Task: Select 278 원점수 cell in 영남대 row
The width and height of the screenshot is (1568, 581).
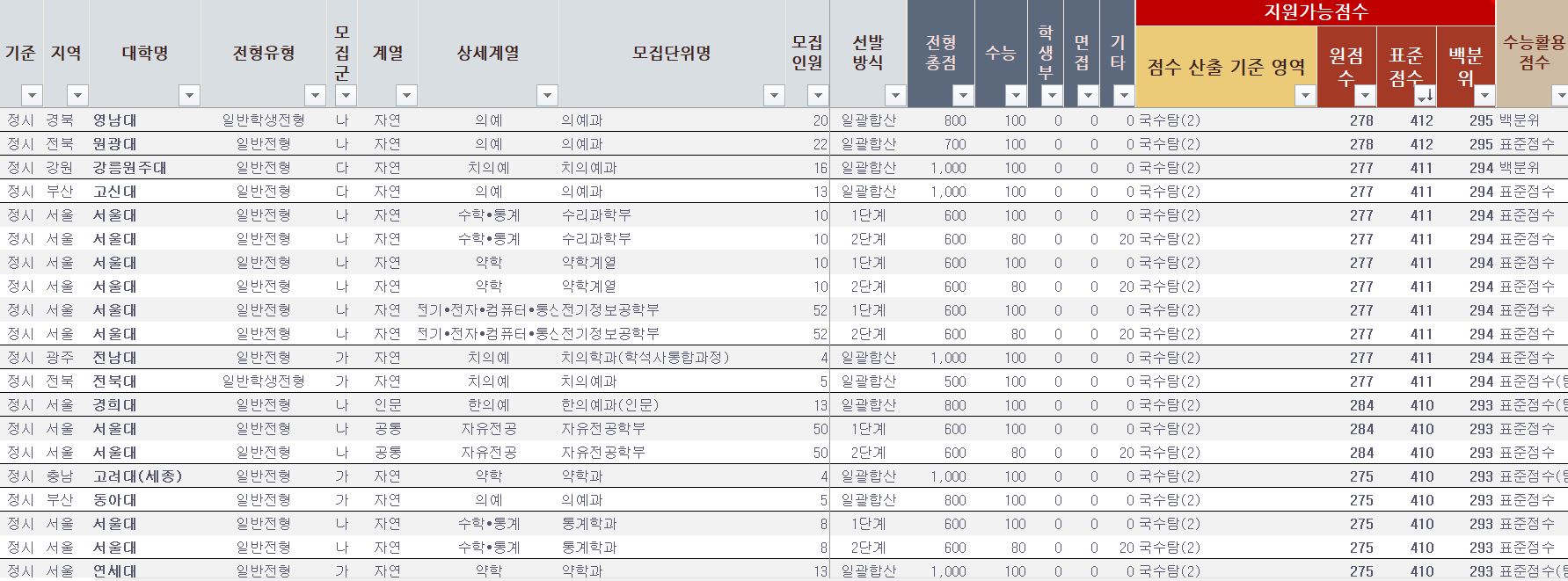Action: pos(1346,120)
